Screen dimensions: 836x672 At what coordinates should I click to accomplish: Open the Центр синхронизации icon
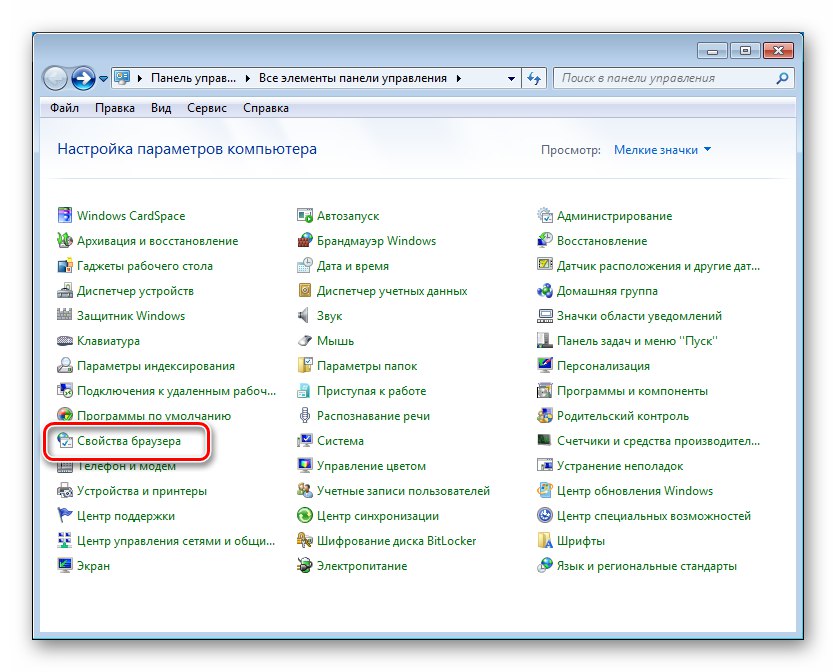pyautogui.click(x=304, y=515)
